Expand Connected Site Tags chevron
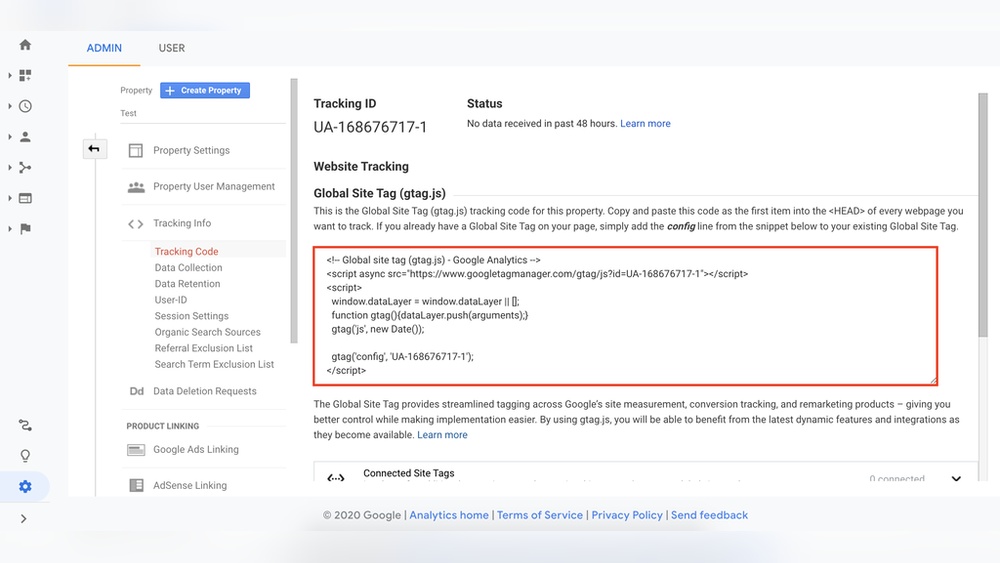The width and height of the screenshot is (1000, 563). (x=956, y=478)
